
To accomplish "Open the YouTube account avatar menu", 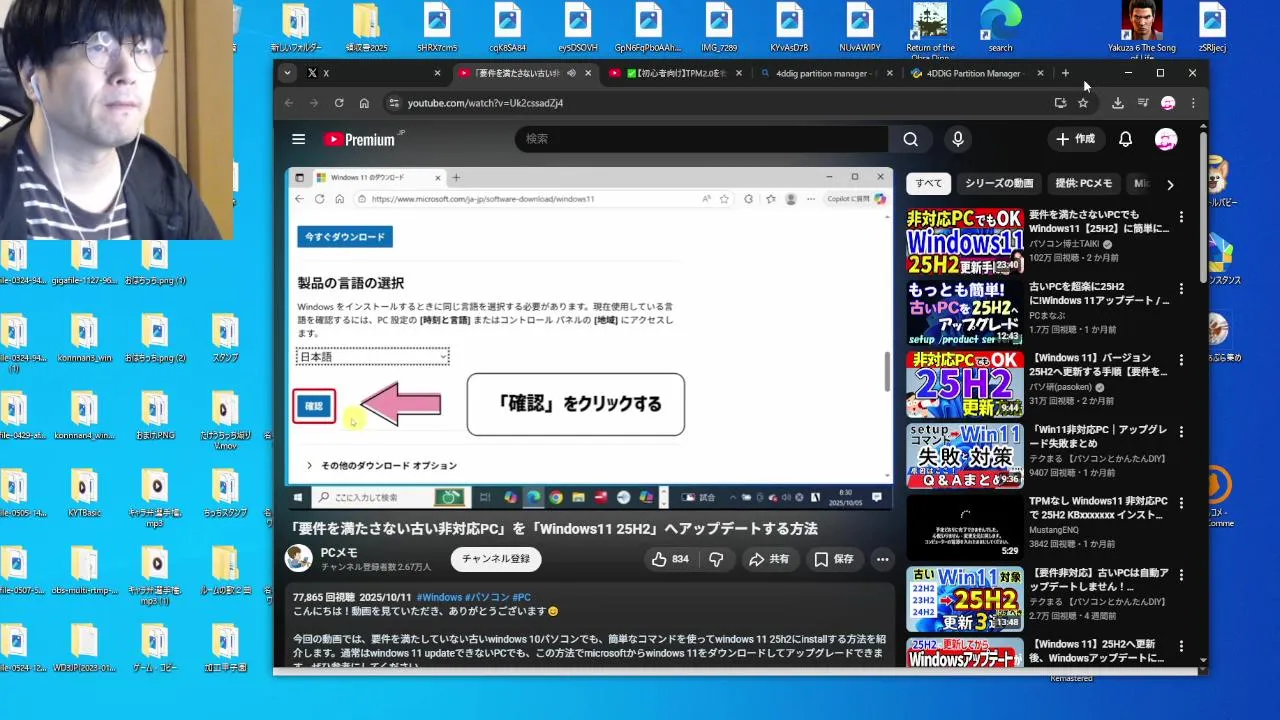I will click(x=1166, y=139).
